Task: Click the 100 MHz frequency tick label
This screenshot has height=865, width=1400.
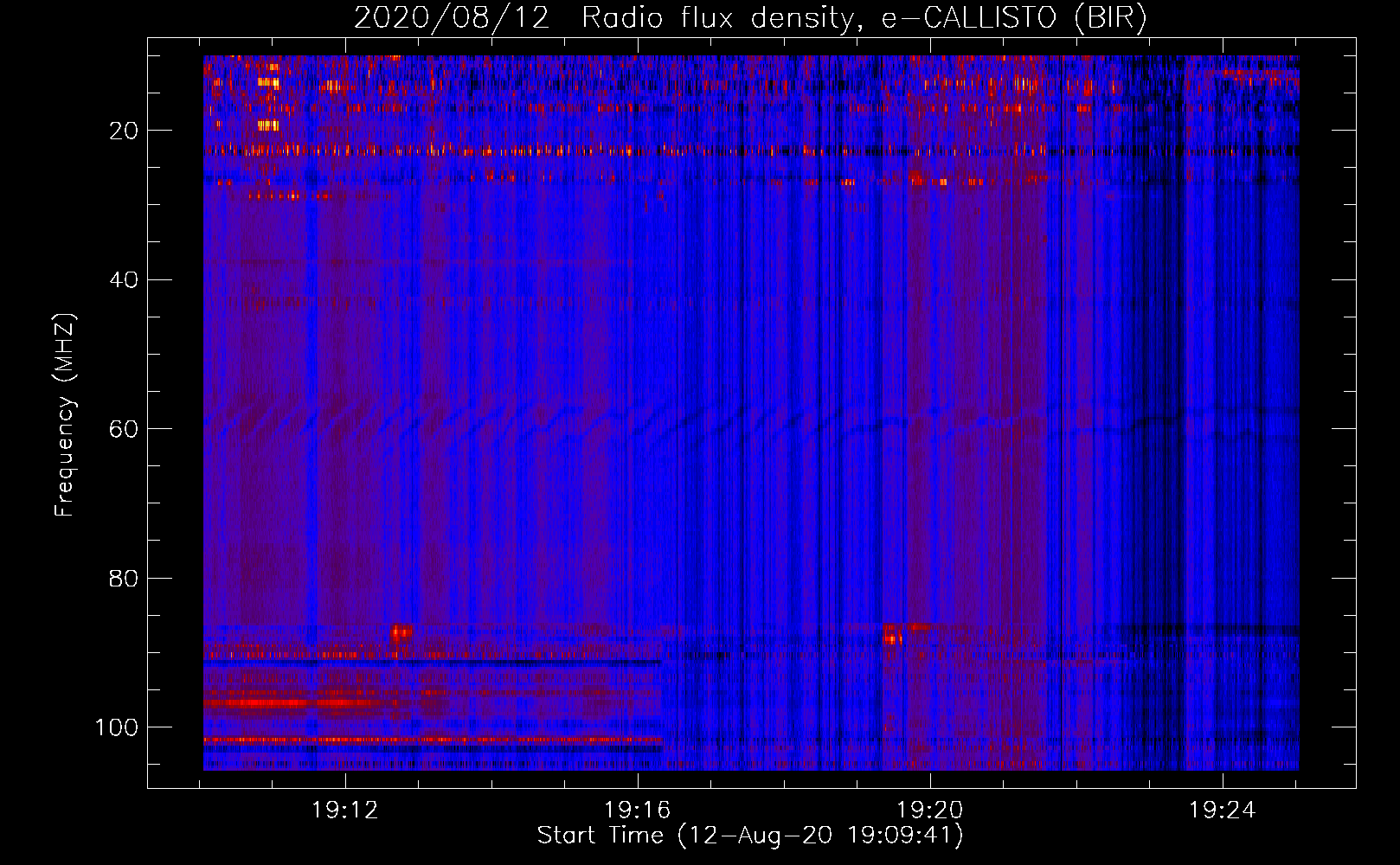Action: coord(117,727)
